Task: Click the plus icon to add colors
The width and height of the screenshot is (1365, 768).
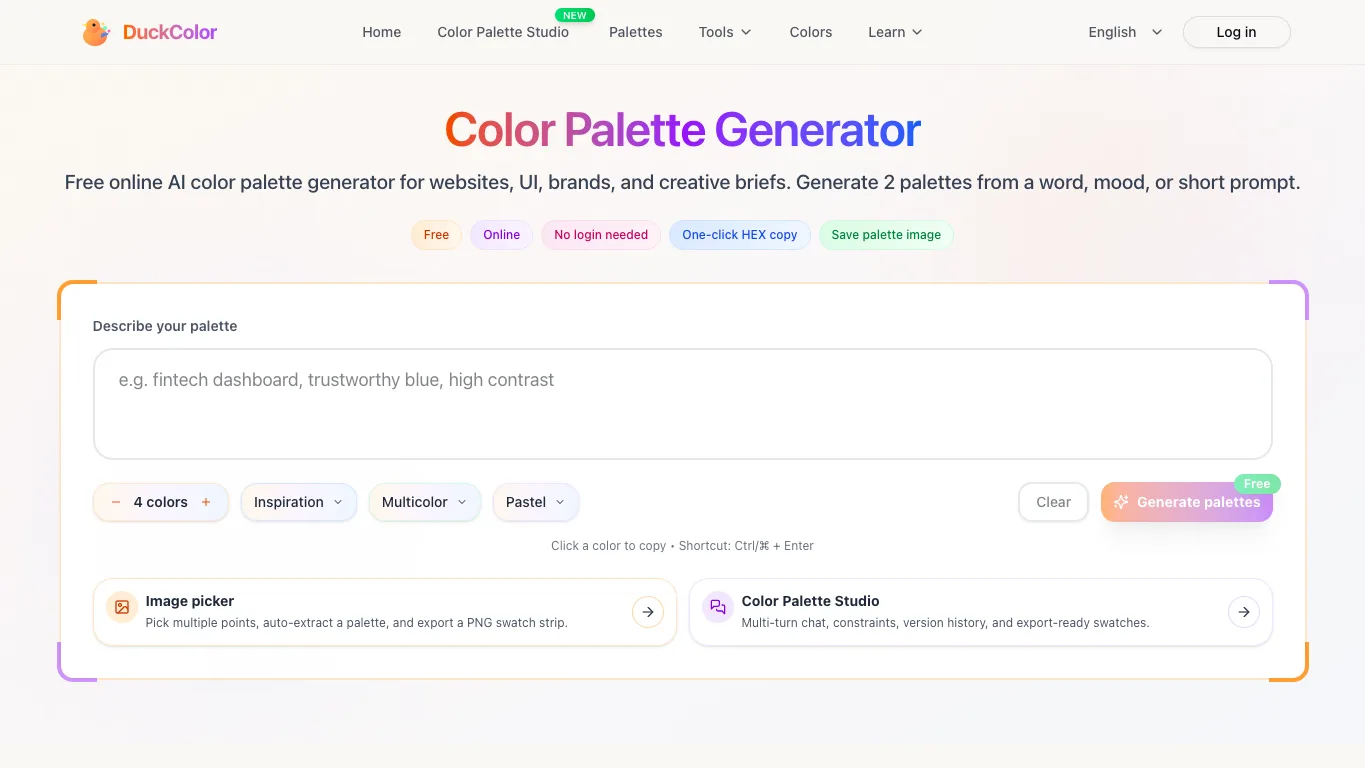Action: pyautogui.click(x=206, y=502)
